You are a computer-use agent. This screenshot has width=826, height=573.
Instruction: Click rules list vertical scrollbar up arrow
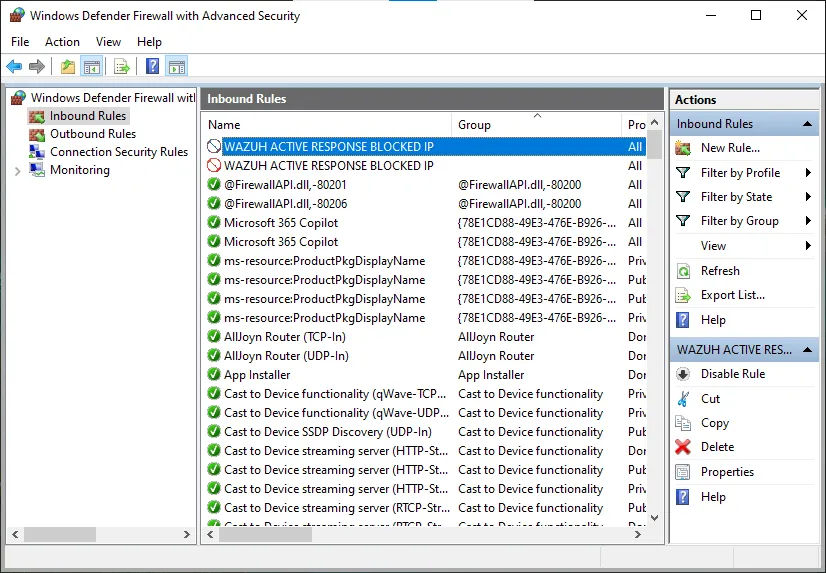654,122
